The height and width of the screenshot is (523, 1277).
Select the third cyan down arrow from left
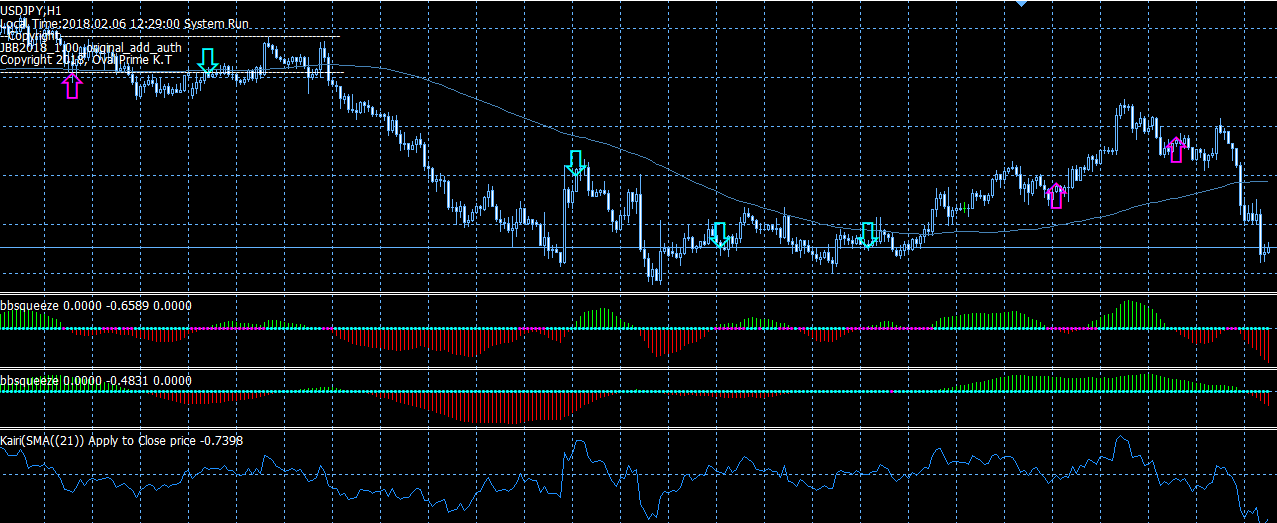pyautogui.click(x=718, y=235)
